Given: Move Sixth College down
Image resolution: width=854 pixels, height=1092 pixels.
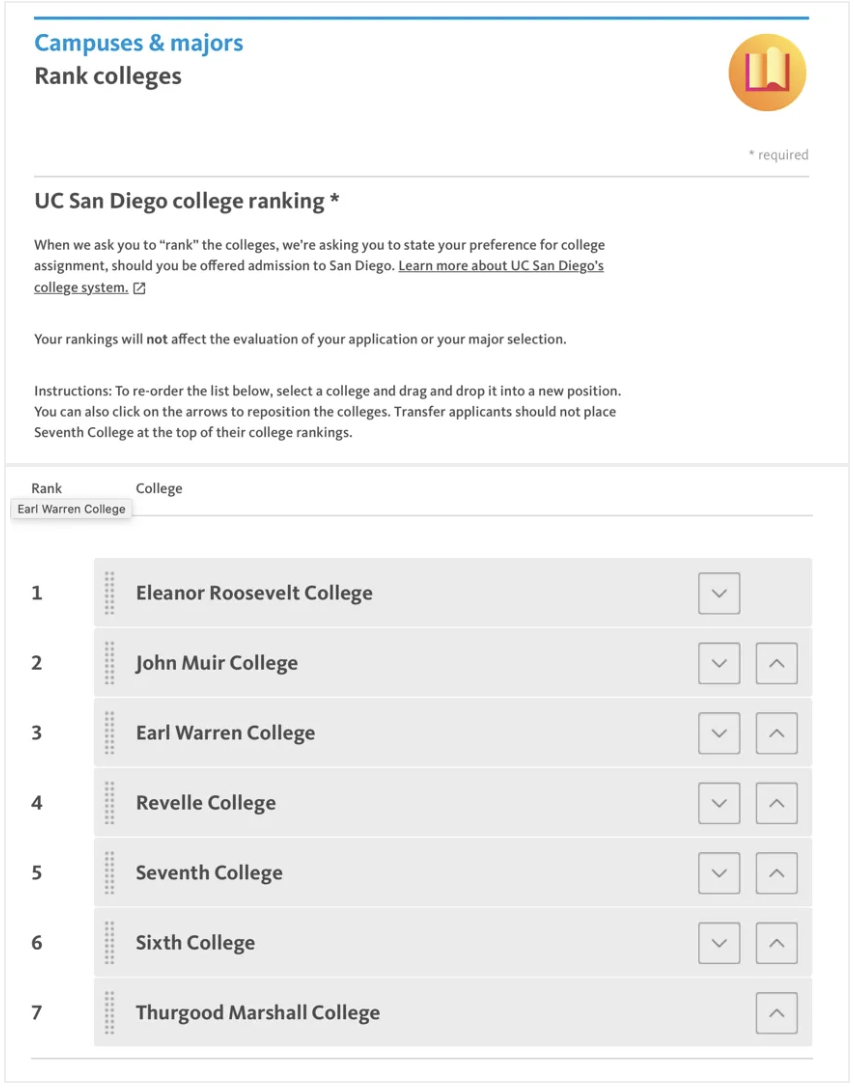Looking at the screenshot, I should 719,943.
